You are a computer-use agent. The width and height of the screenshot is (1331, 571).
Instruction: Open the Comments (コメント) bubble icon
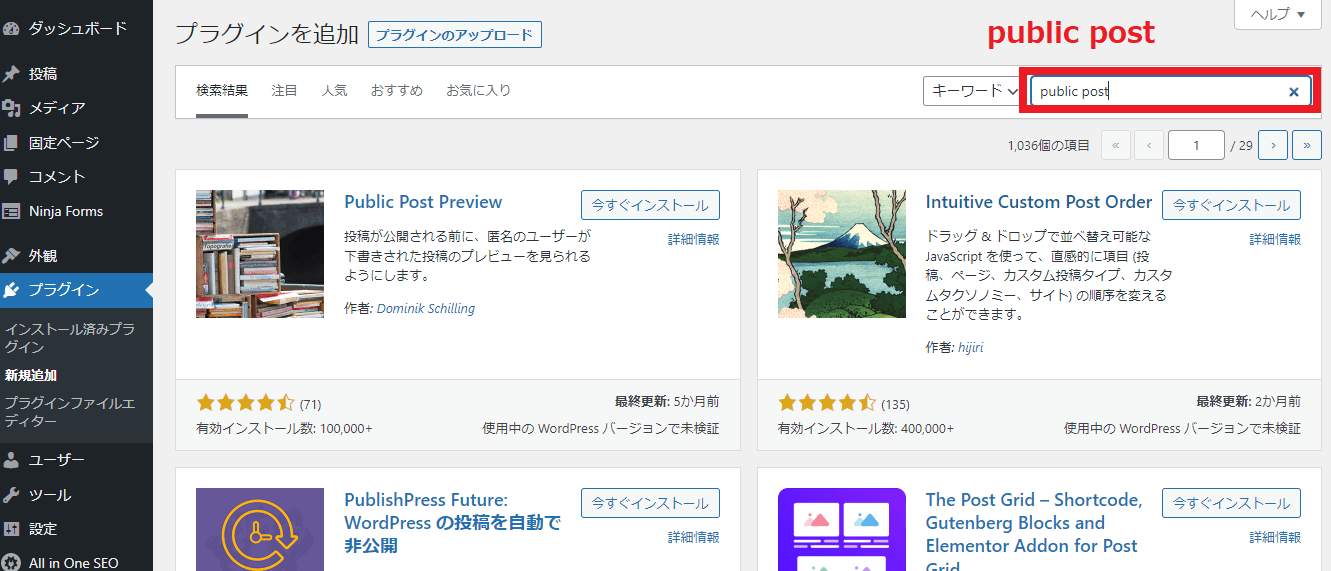[12, 177]
